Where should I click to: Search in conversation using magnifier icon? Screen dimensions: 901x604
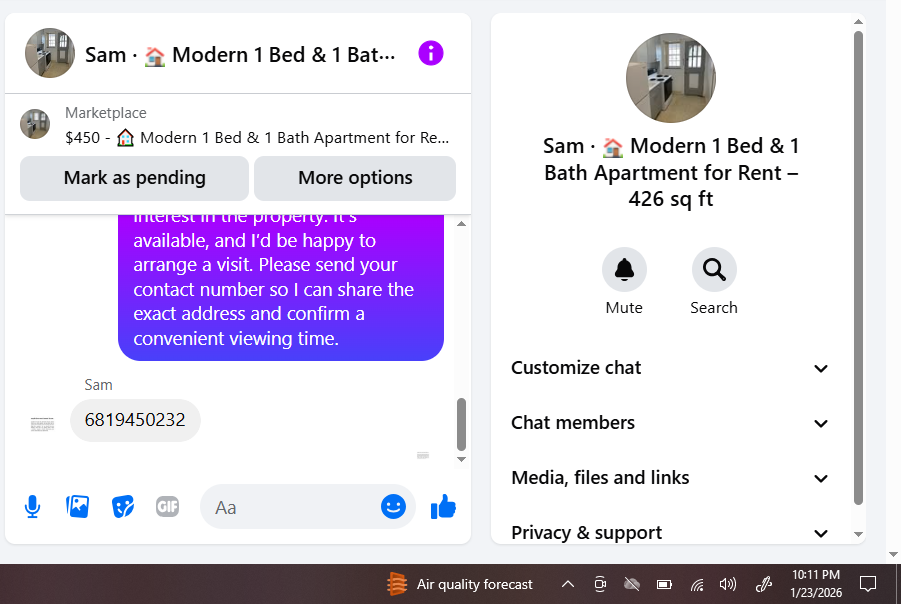coord(714,270)
